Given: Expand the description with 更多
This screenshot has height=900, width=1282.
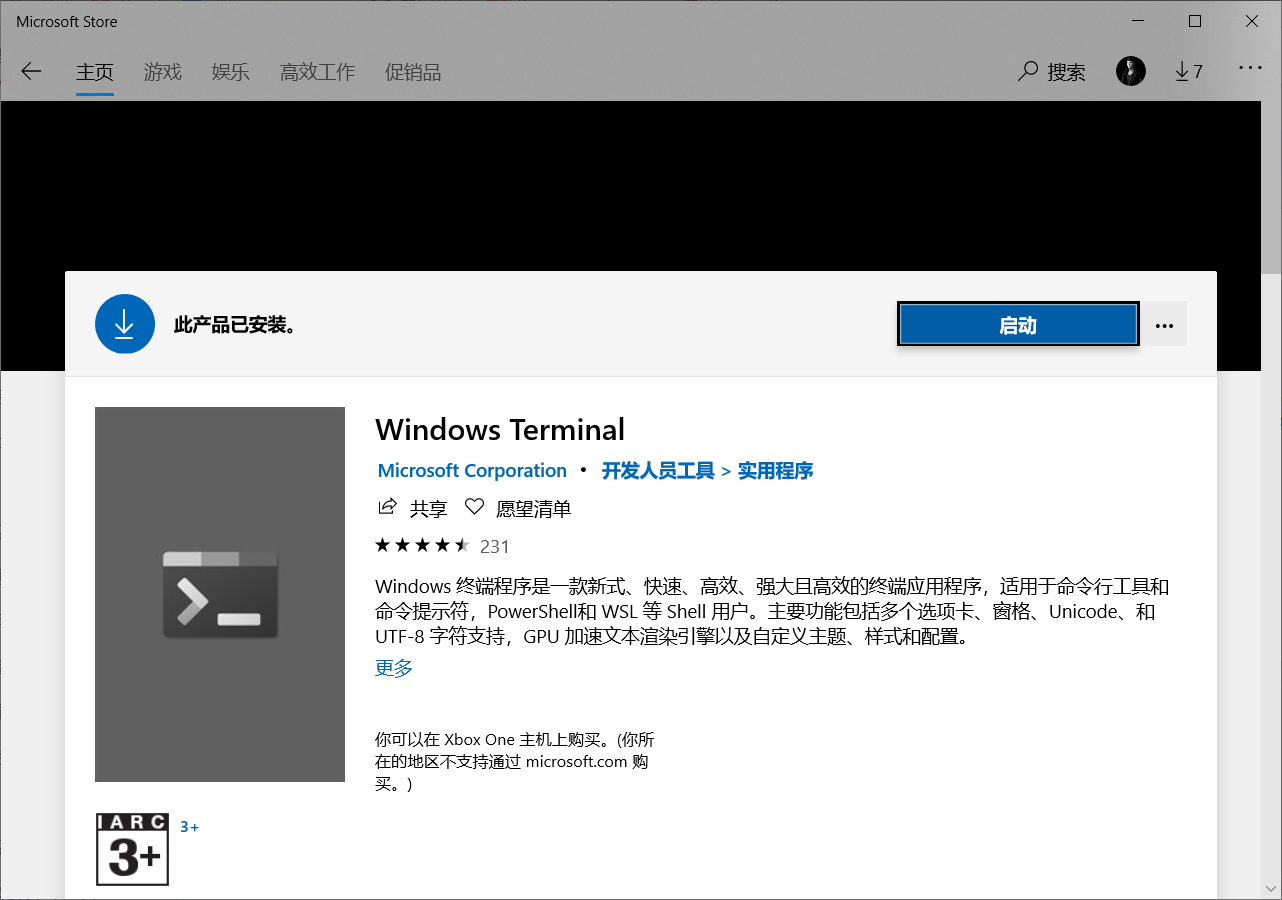Looking at the screenshot, I should point(394,668).
